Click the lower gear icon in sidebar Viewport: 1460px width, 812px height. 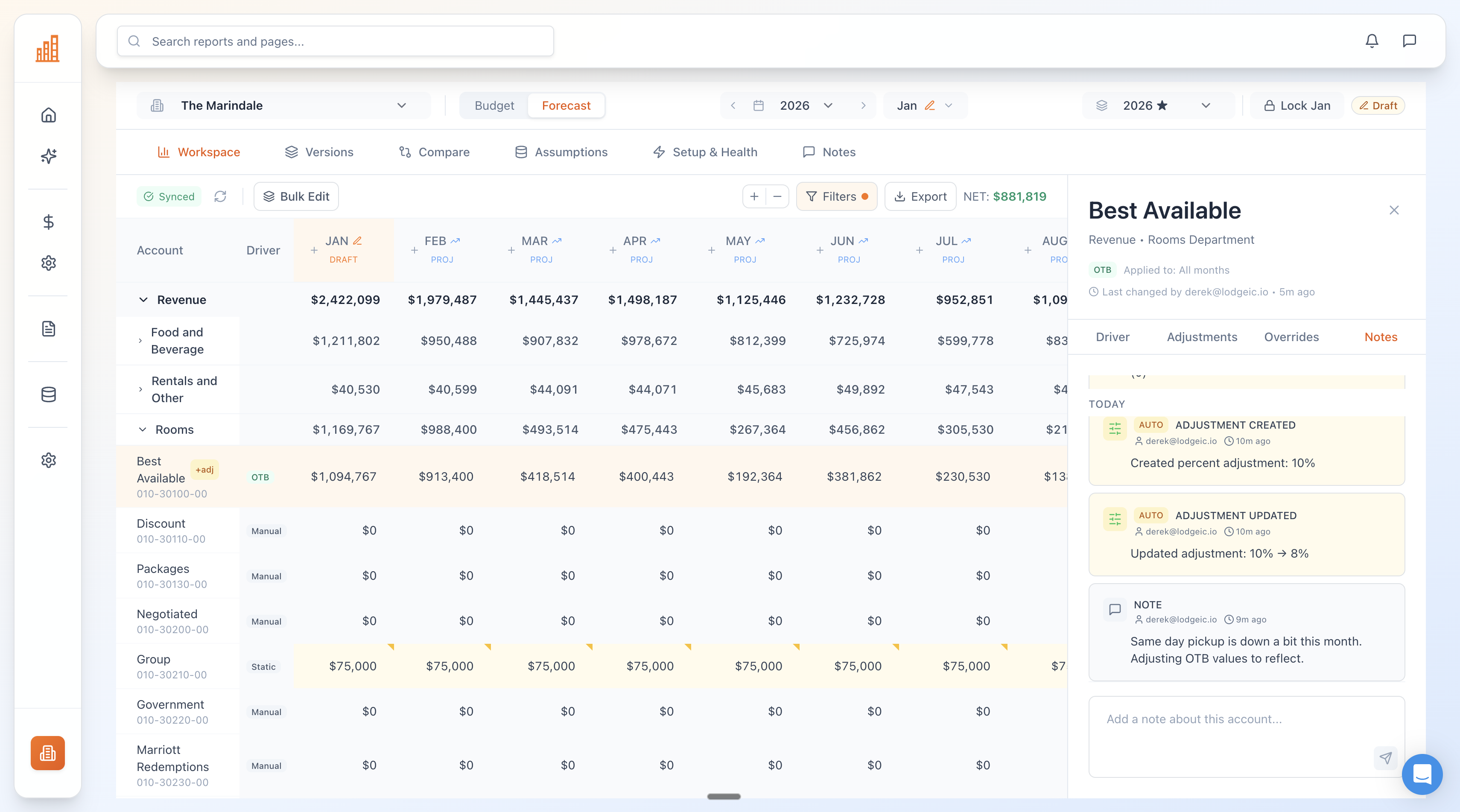click(x=49, y=460)
